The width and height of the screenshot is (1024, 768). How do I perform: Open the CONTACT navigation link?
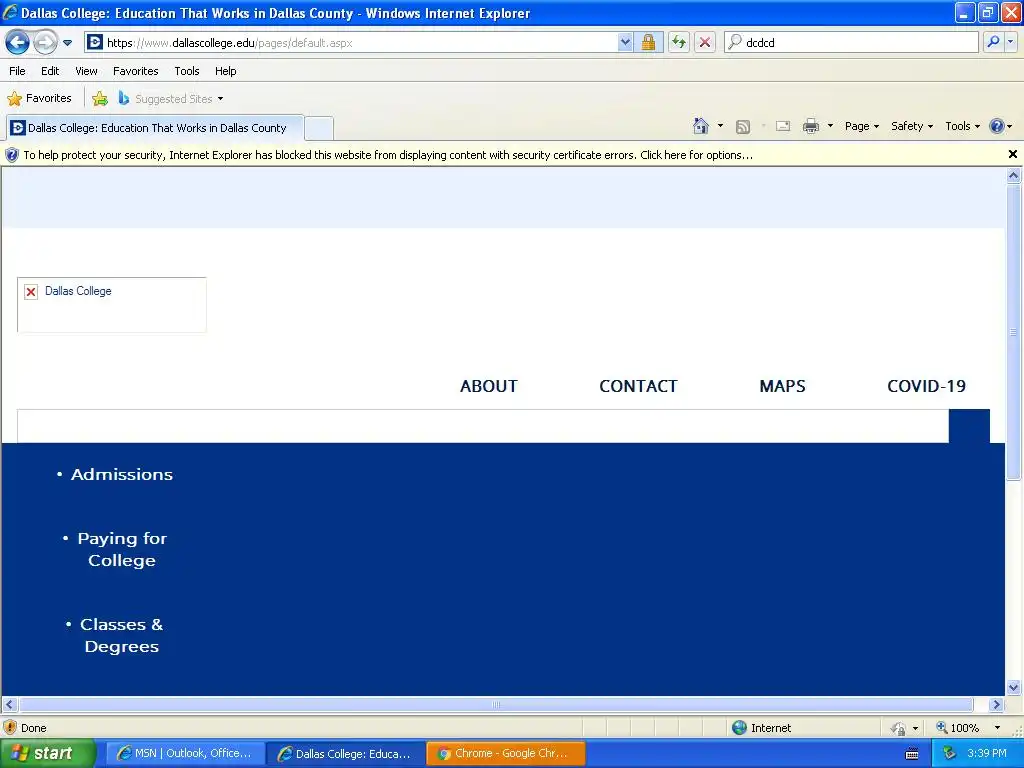[638, 386]
